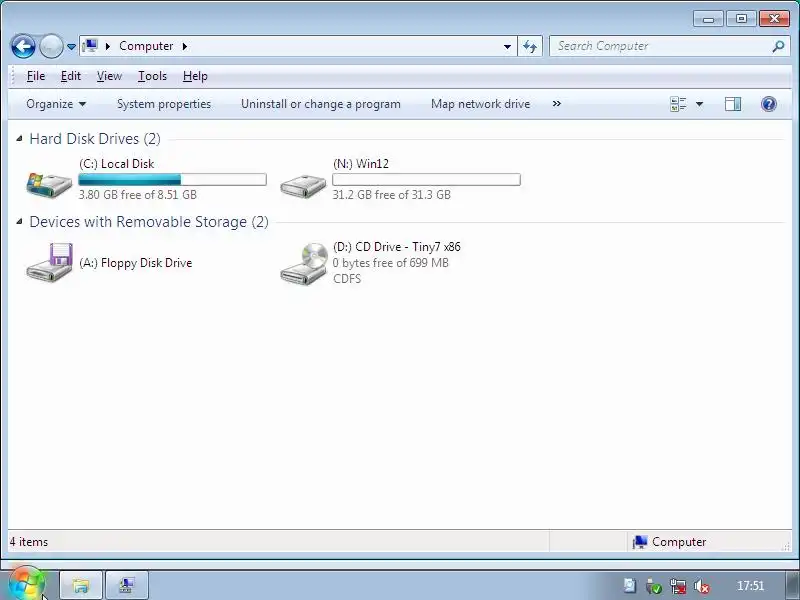Image resolution: width=800 pixels, height=600 pixels.
Task: Select the C: Local Disk drive icon
Action: coord(49,185)
